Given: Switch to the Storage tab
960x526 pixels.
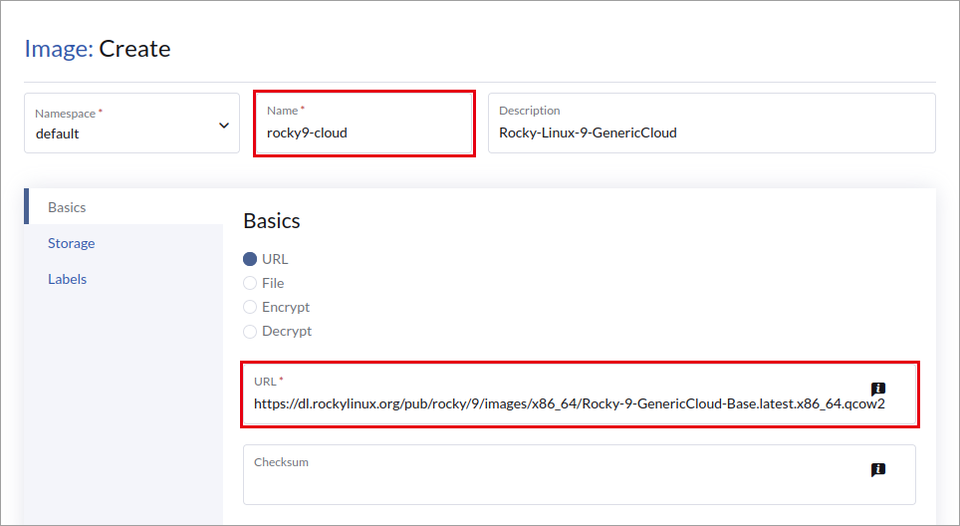Looking at the screenshot, I should point(124,243).
